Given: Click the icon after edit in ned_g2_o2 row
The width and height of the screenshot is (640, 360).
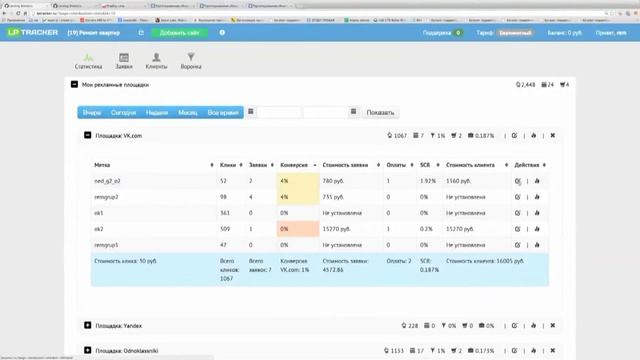Looking at the screenshot, I should click(x=537, y=181).
